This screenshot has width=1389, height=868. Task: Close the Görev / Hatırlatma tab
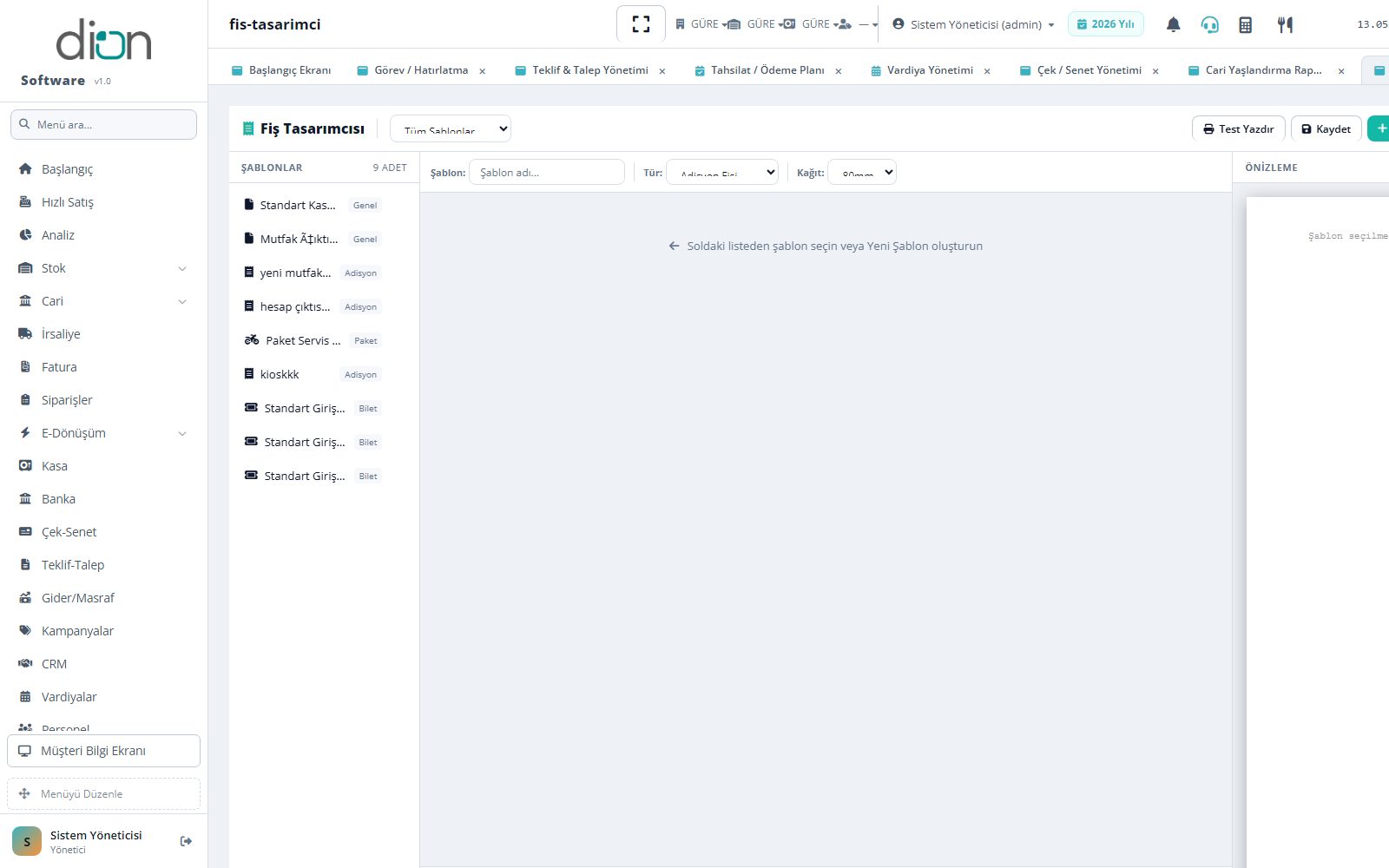tap(483, 71)
